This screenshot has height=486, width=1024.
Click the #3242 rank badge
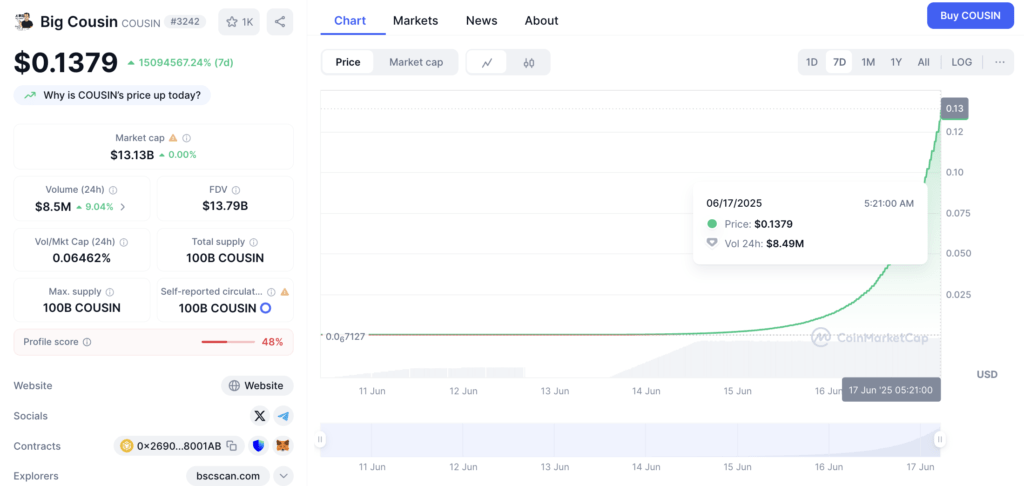pyautogui.click(x=184, y=22)
